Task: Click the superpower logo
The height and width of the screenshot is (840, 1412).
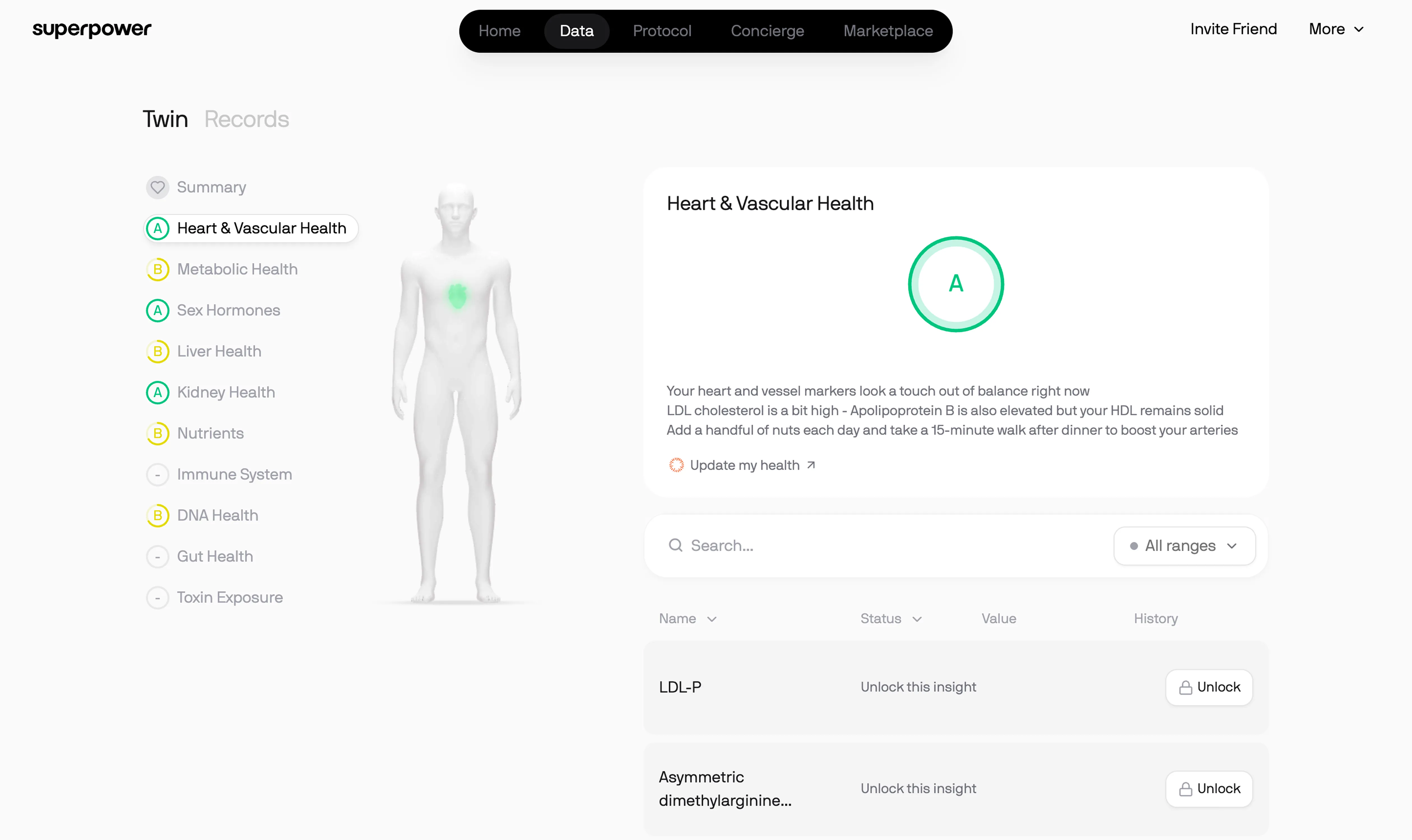Action: point(92,29)
